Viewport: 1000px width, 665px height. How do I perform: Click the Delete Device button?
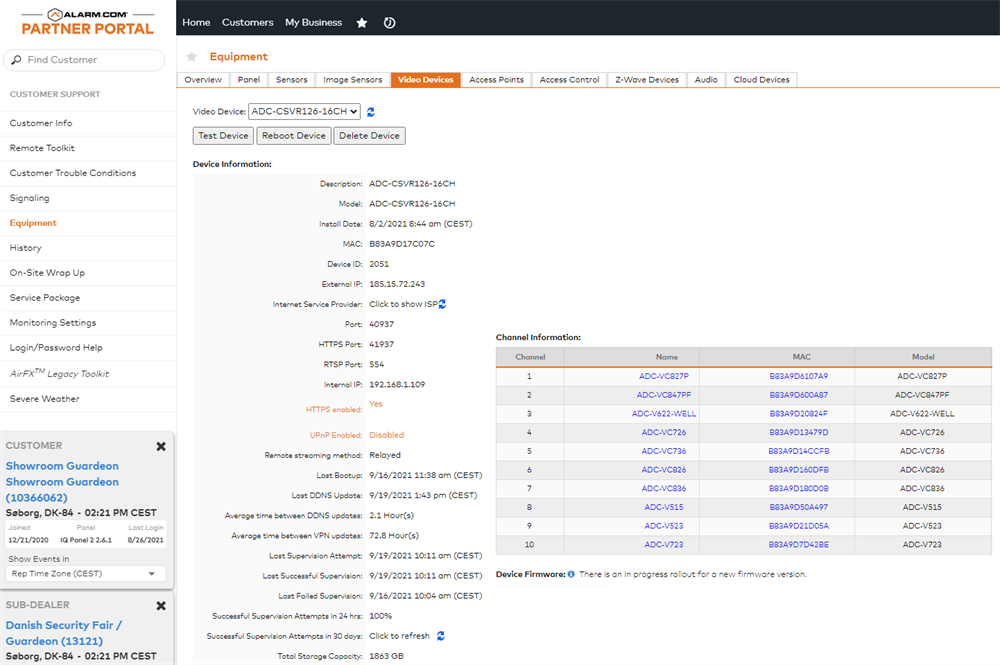coord(369,136)
